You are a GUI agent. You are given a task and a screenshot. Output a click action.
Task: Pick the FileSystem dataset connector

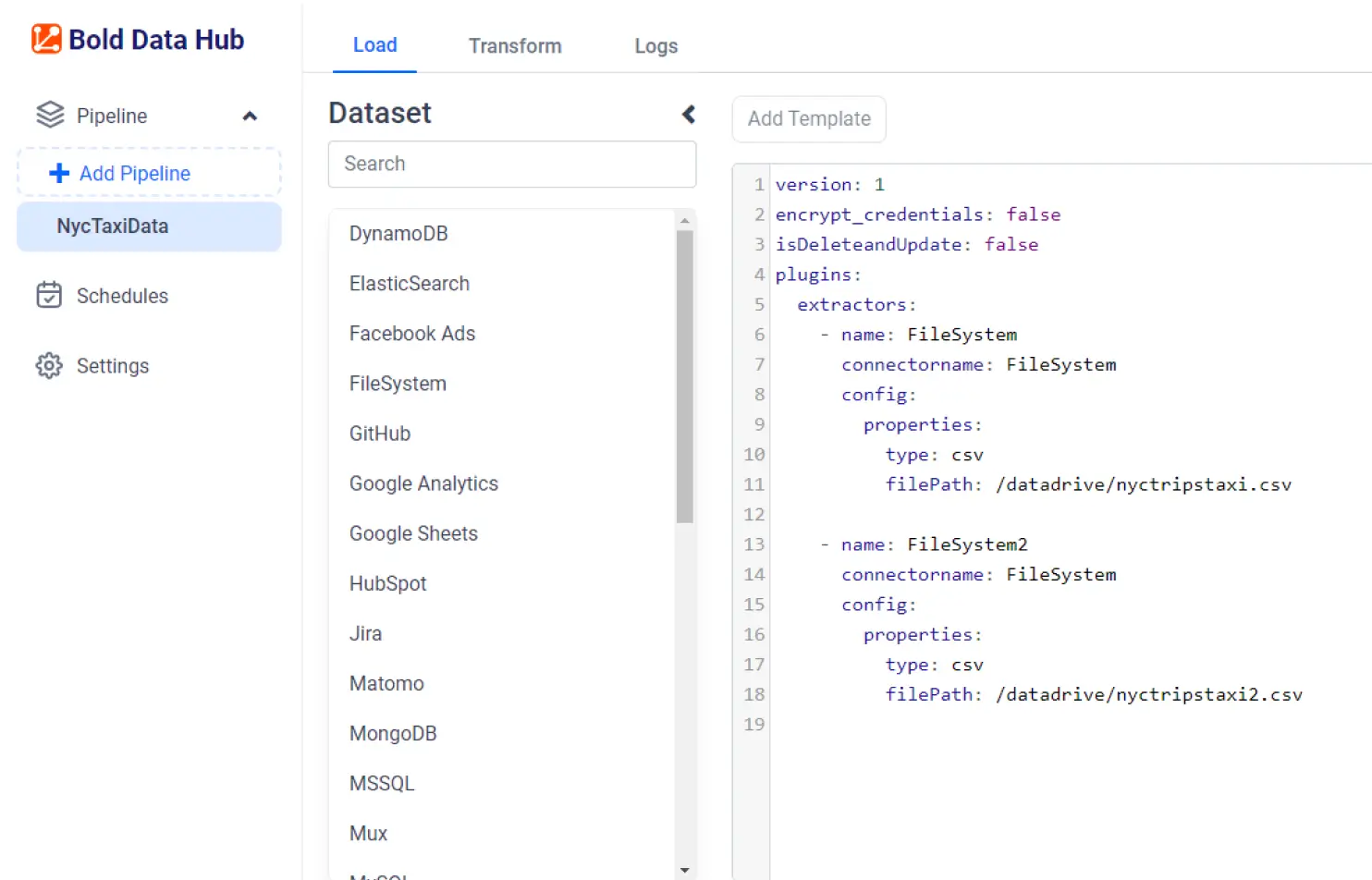point(398,384)
